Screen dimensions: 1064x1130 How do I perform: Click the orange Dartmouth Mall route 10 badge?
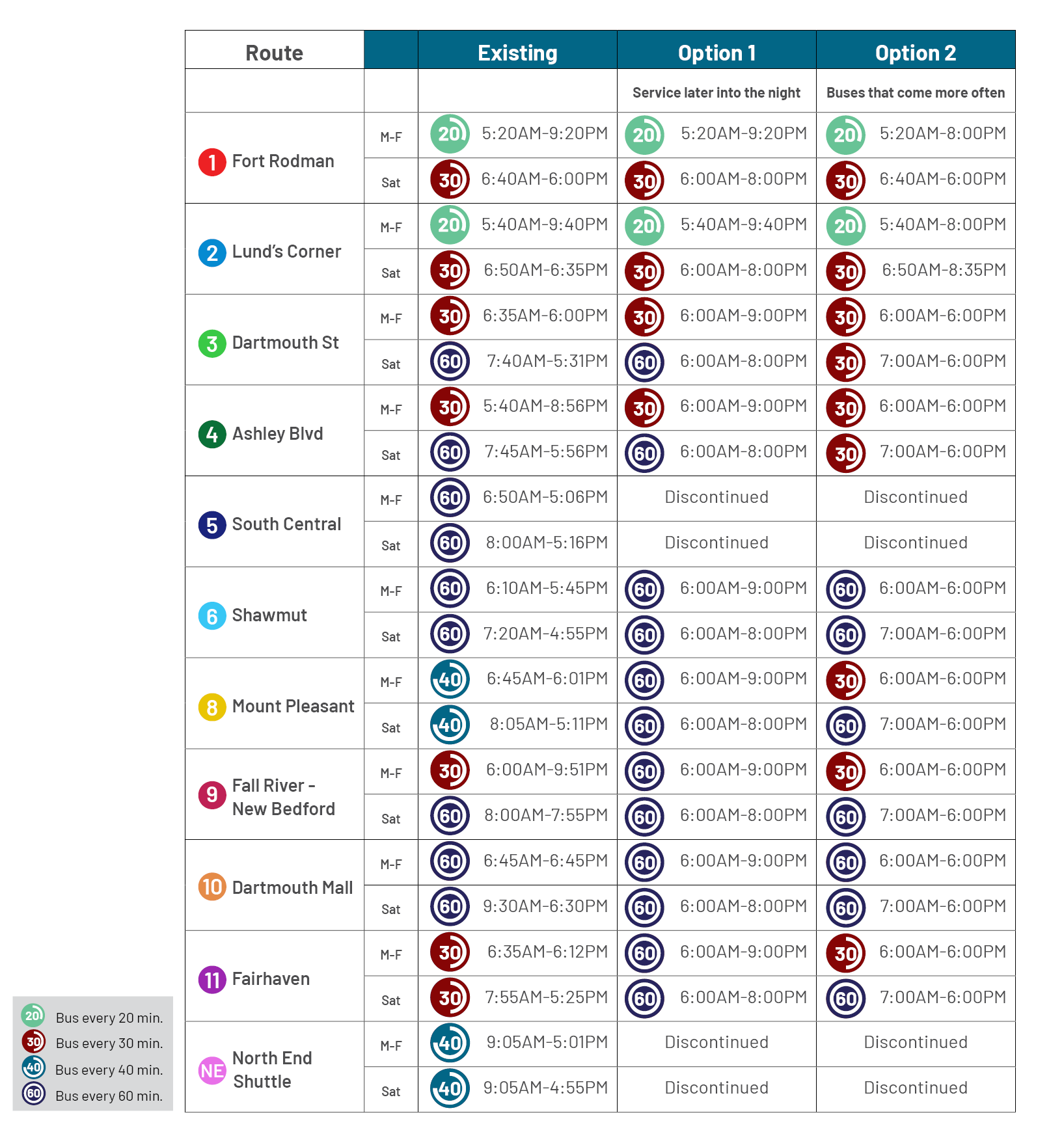click(x=211, y=887)
